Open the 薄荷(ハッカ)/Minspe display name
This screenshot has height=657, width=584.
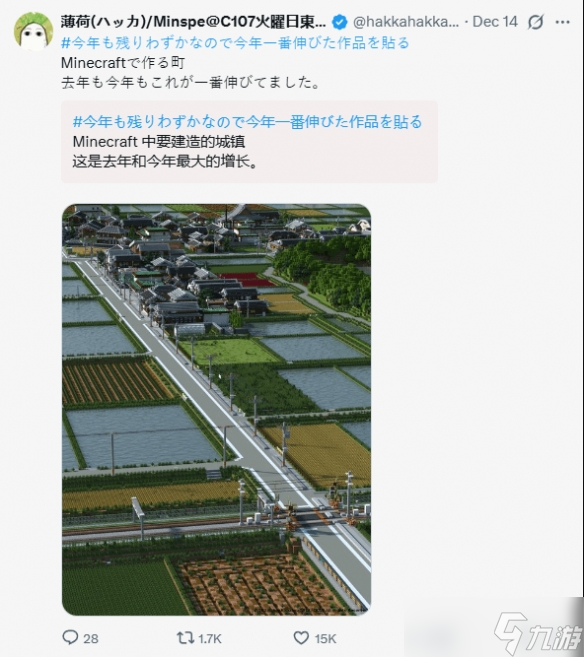(193, 22)
